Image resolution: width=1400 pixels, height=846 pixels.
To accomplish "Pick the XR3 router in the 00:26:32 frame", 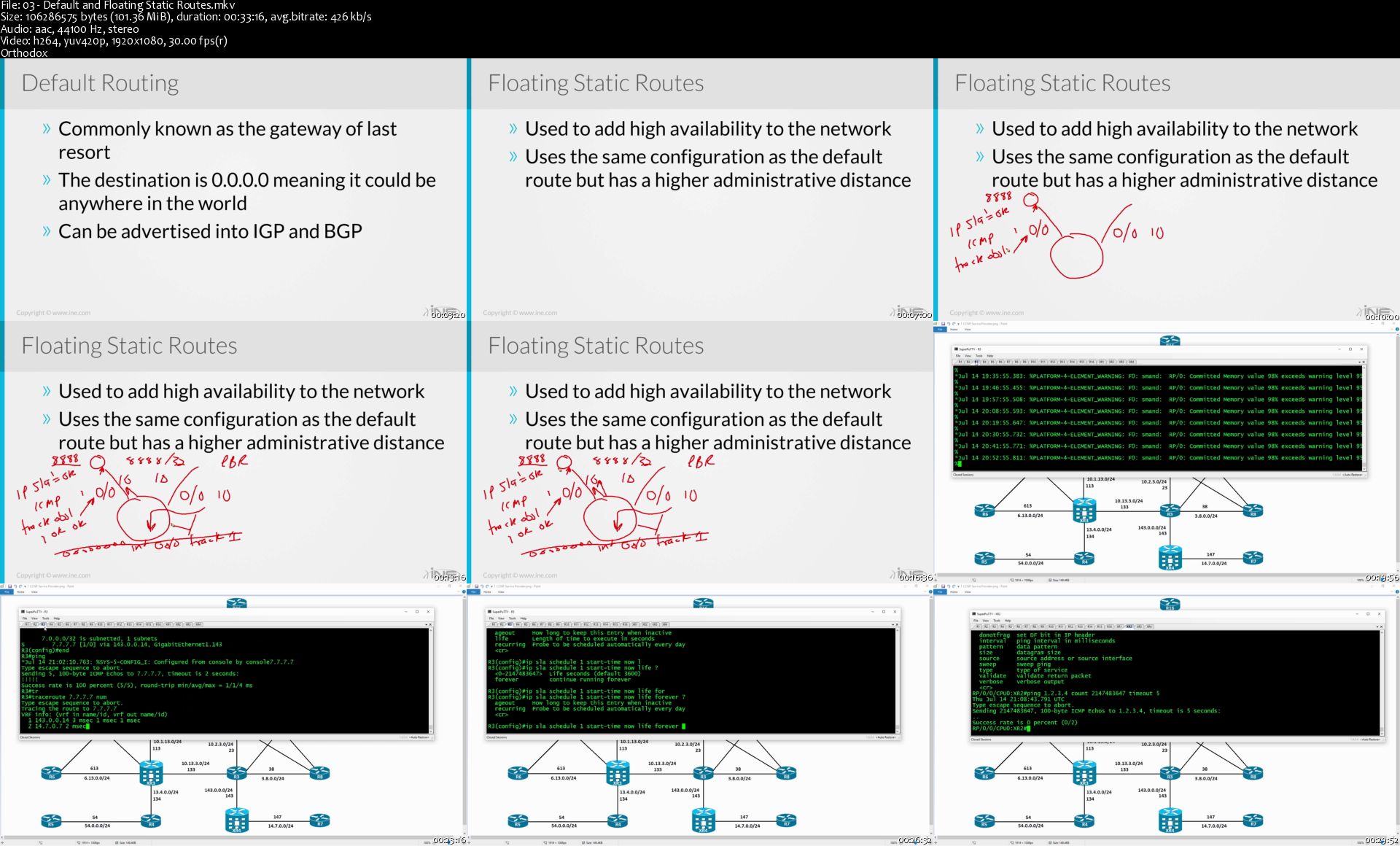I will pos(618,772).
